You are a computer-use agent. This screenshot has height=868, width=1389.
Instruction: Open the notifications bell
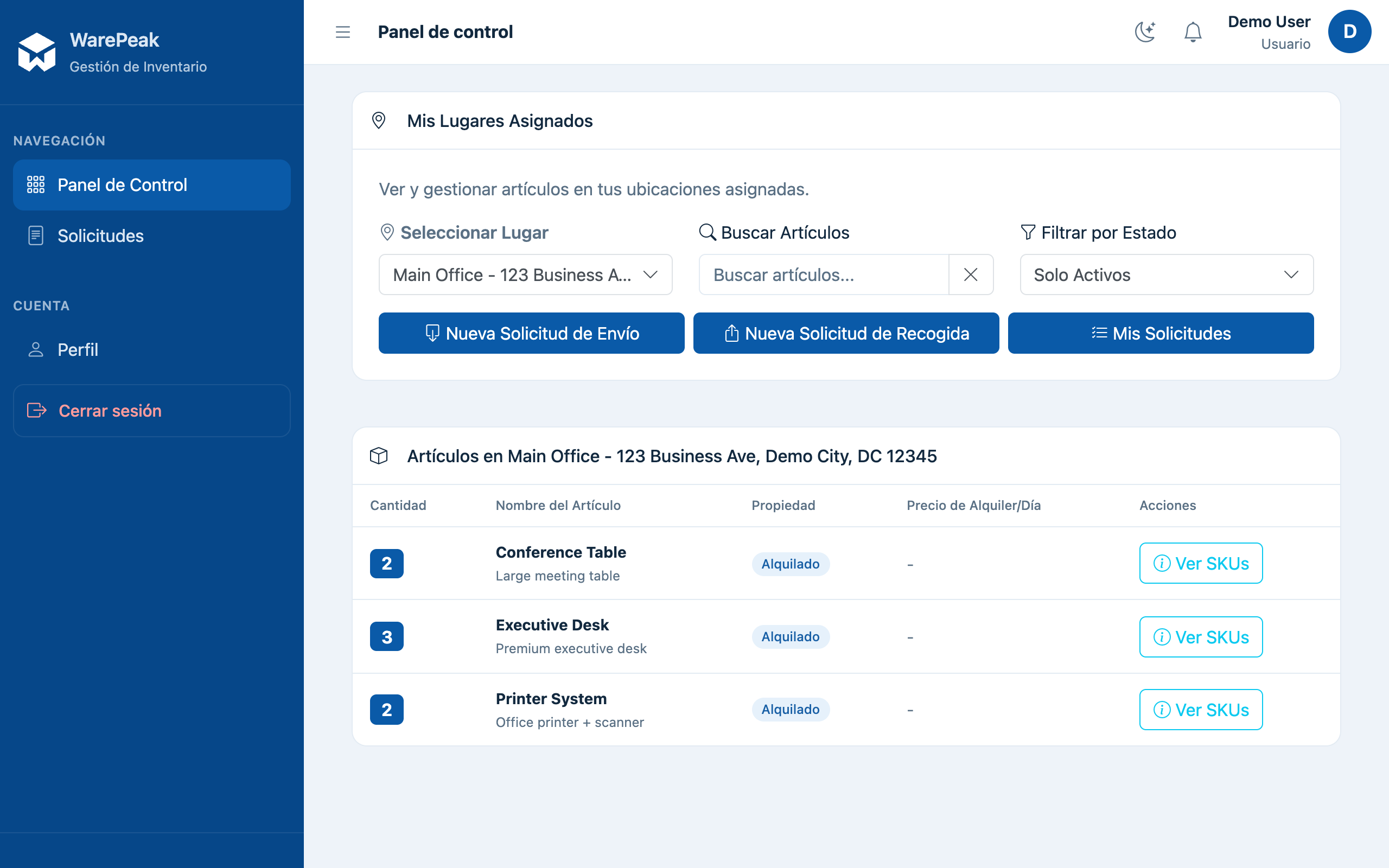1193,32
